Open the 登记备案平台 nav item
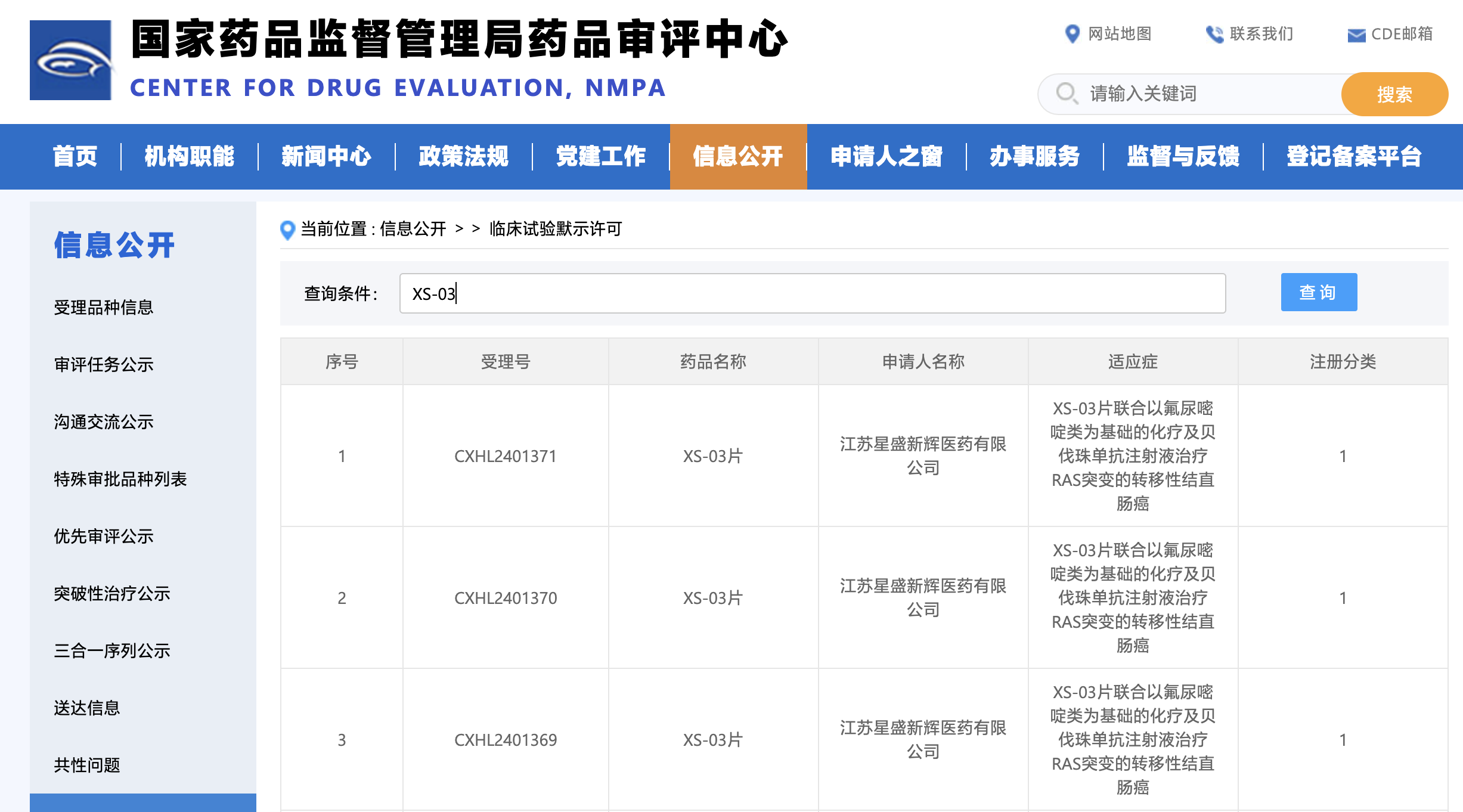The image size is (1463, 812). click(x=1353, y=156)
